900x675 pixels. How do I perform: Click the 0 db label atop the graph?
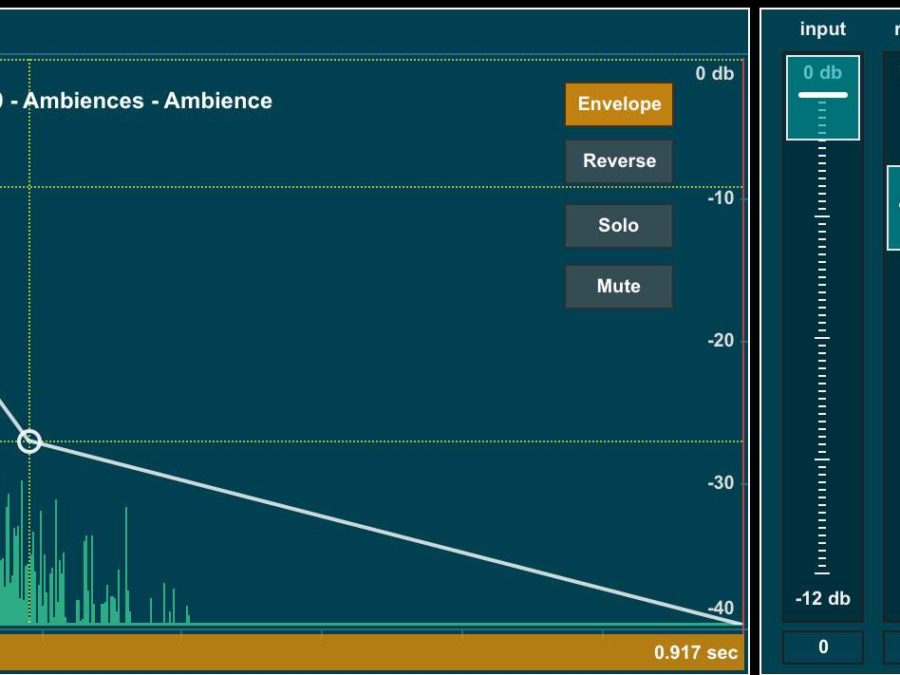point(714,74)
